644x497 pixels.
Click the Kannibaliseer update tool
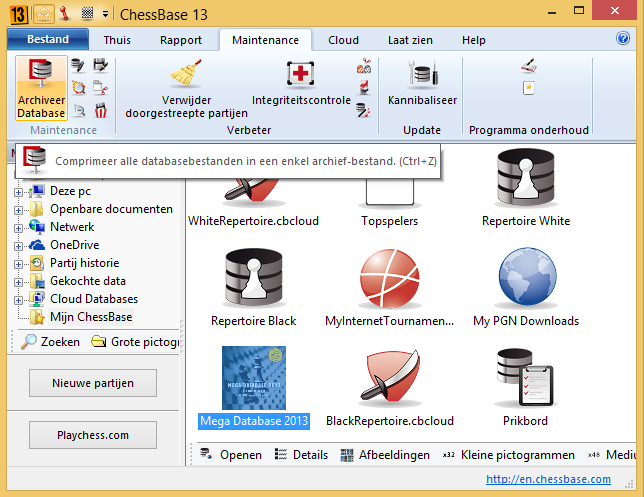[x=422, y=82]
